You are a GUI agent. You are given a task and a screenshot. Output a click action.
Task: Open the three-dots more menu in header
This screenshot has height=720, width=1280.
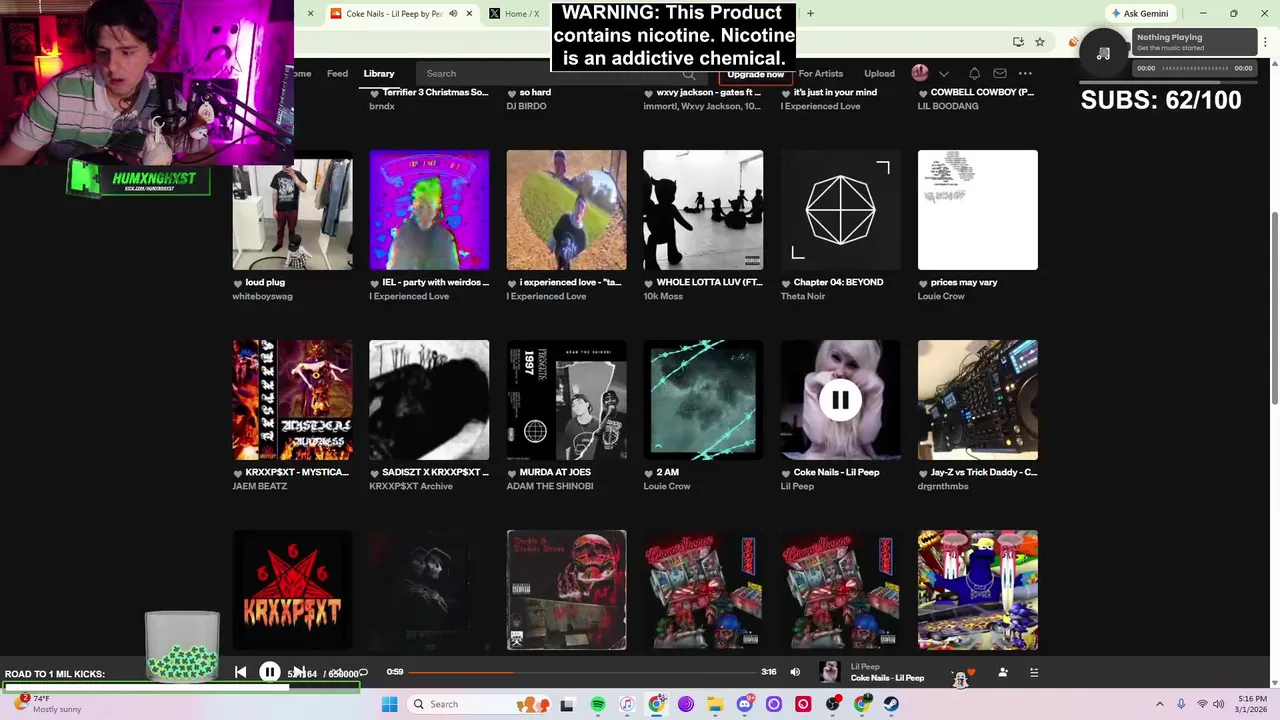coord(1025,73)
